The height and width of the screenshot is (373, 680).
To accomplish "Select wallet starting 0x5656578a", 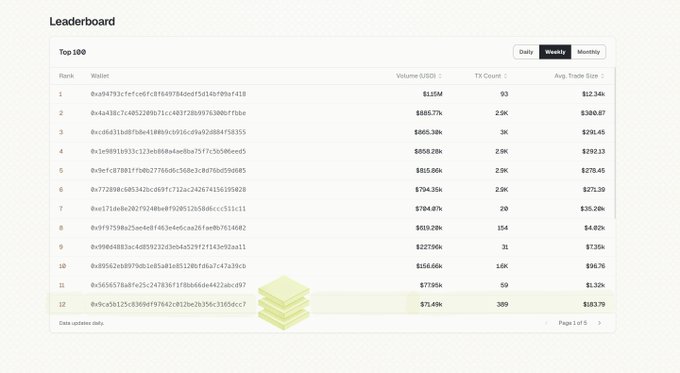I will [168, 285].
